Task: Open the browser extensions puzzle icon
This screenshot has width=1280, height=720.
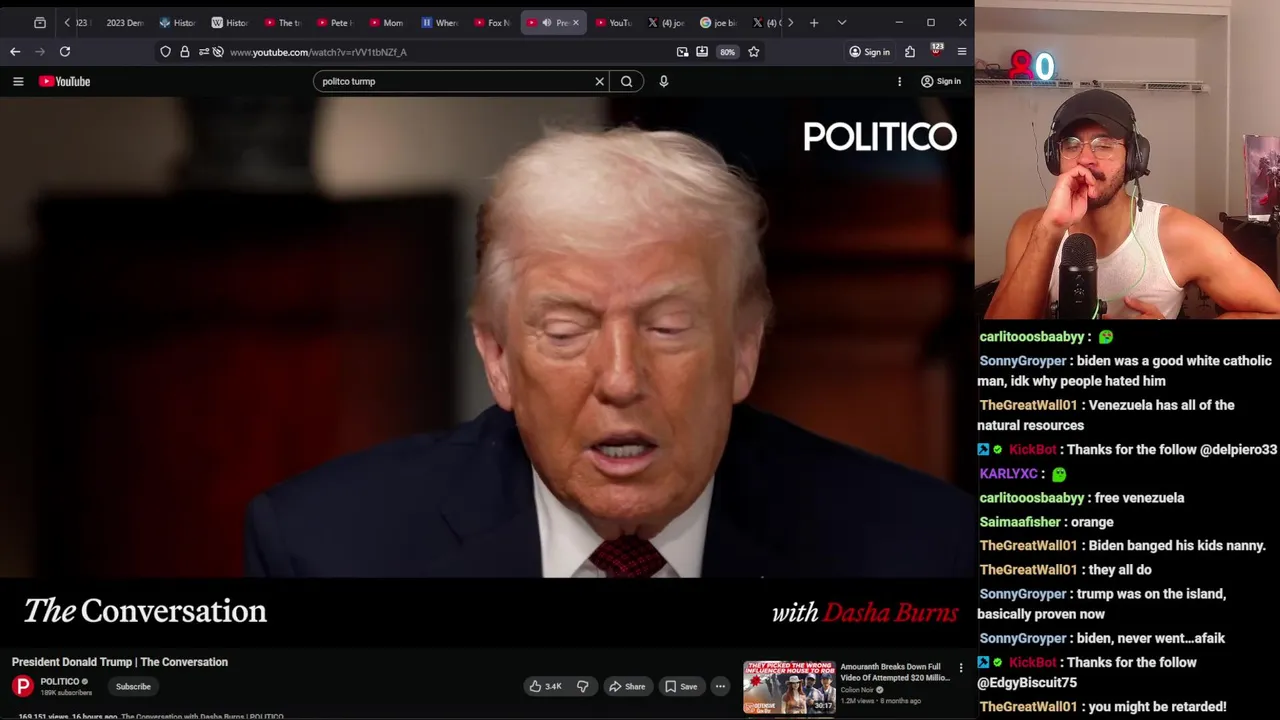Action: 910,51
